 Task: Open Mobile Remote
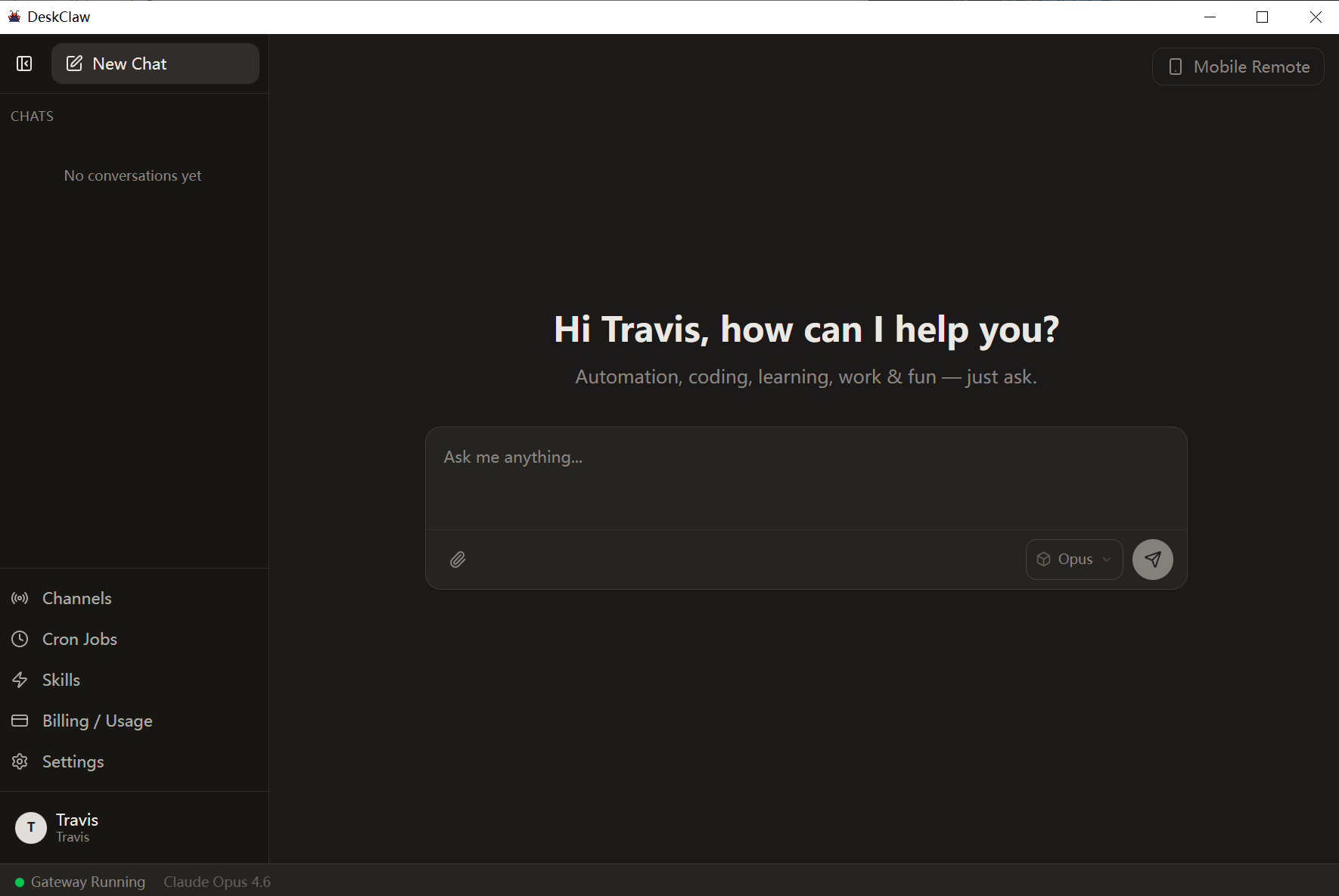(1238, 67)
